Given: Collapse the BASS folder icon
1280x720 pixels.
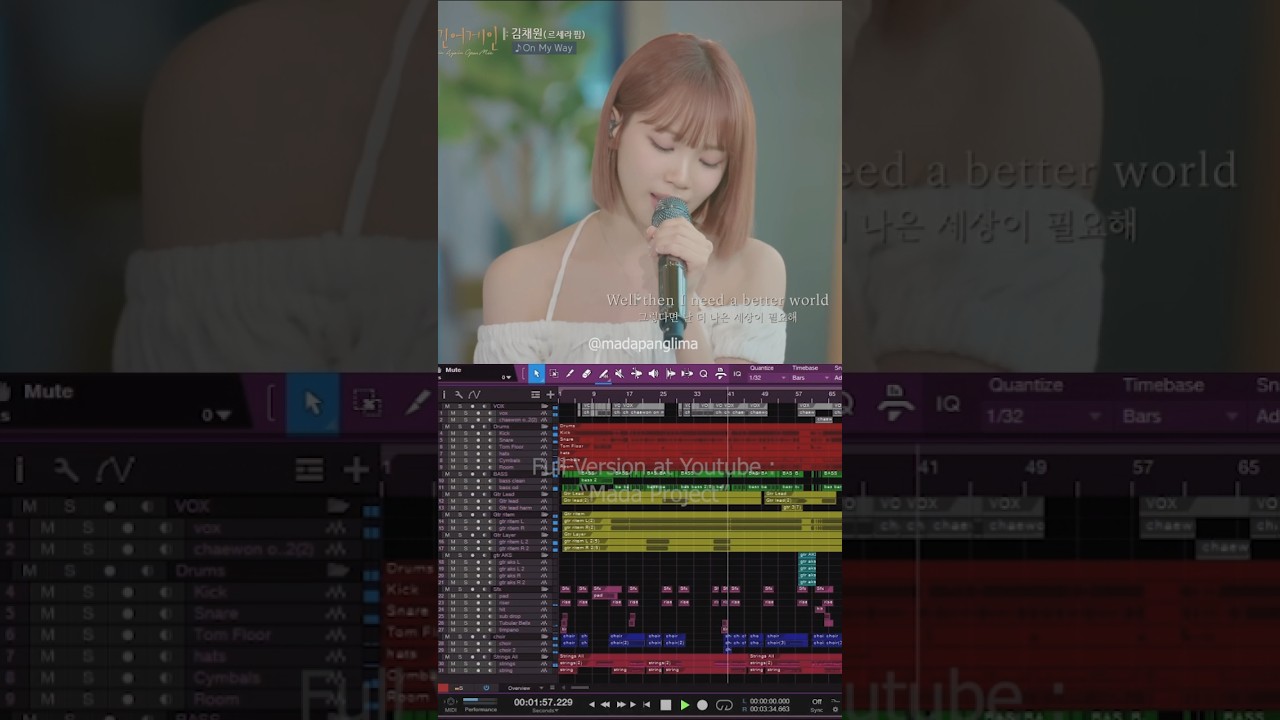Looking at the screenshot, I should (545, 474).
